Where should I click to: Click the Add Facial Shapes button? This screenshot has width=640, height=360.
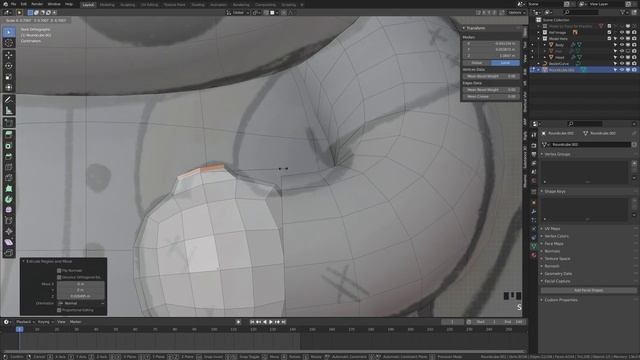click(588, 290)
